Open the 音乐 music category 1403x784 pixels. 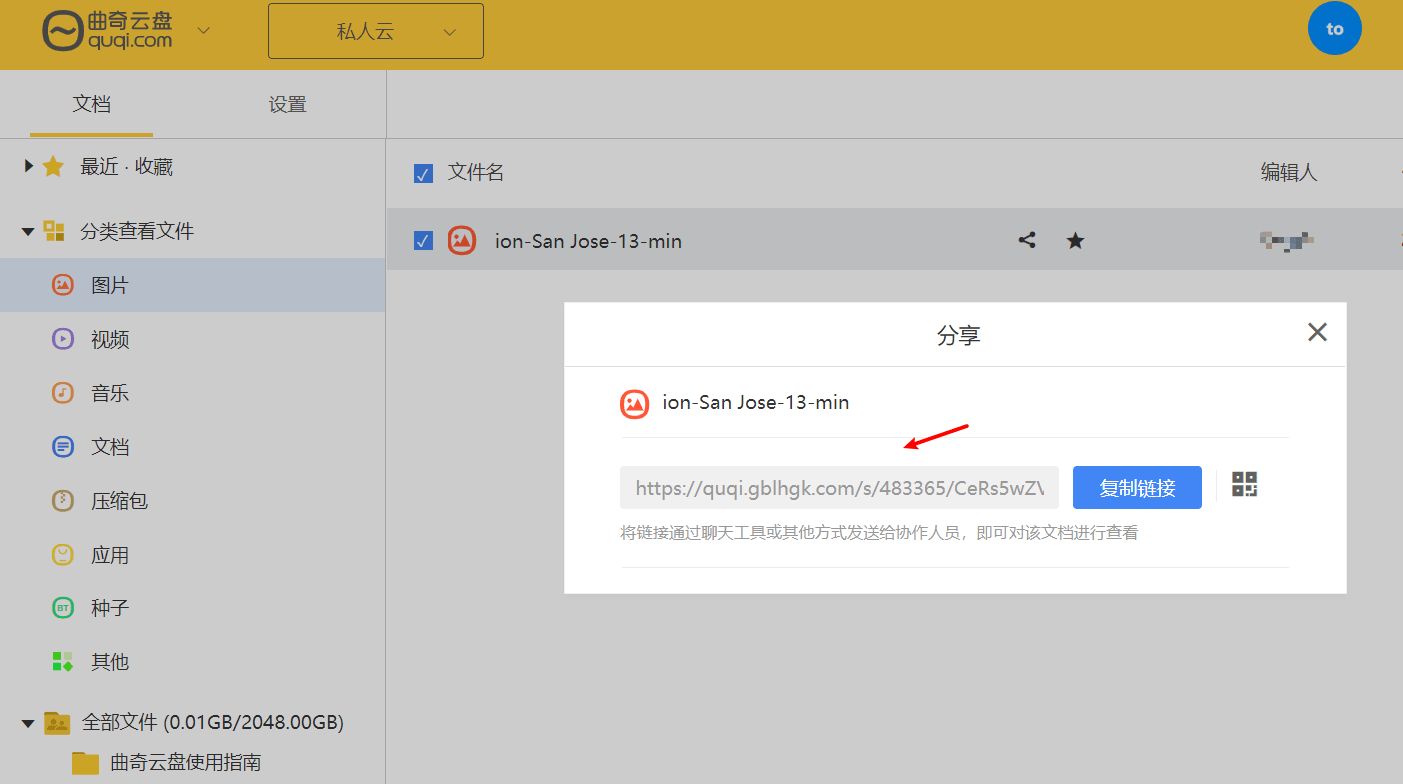tap(109, 393)
